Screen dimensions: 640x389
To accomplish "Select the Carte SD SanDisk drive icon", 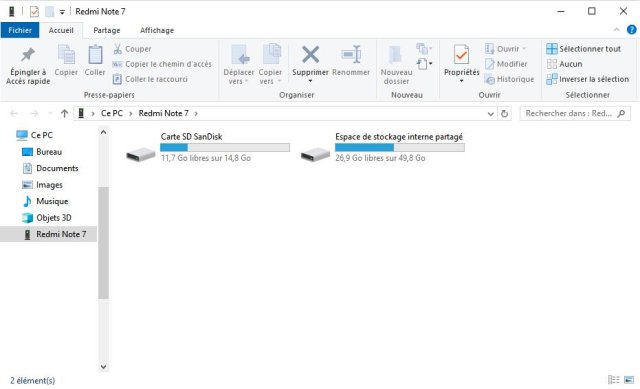I will 141,155.
